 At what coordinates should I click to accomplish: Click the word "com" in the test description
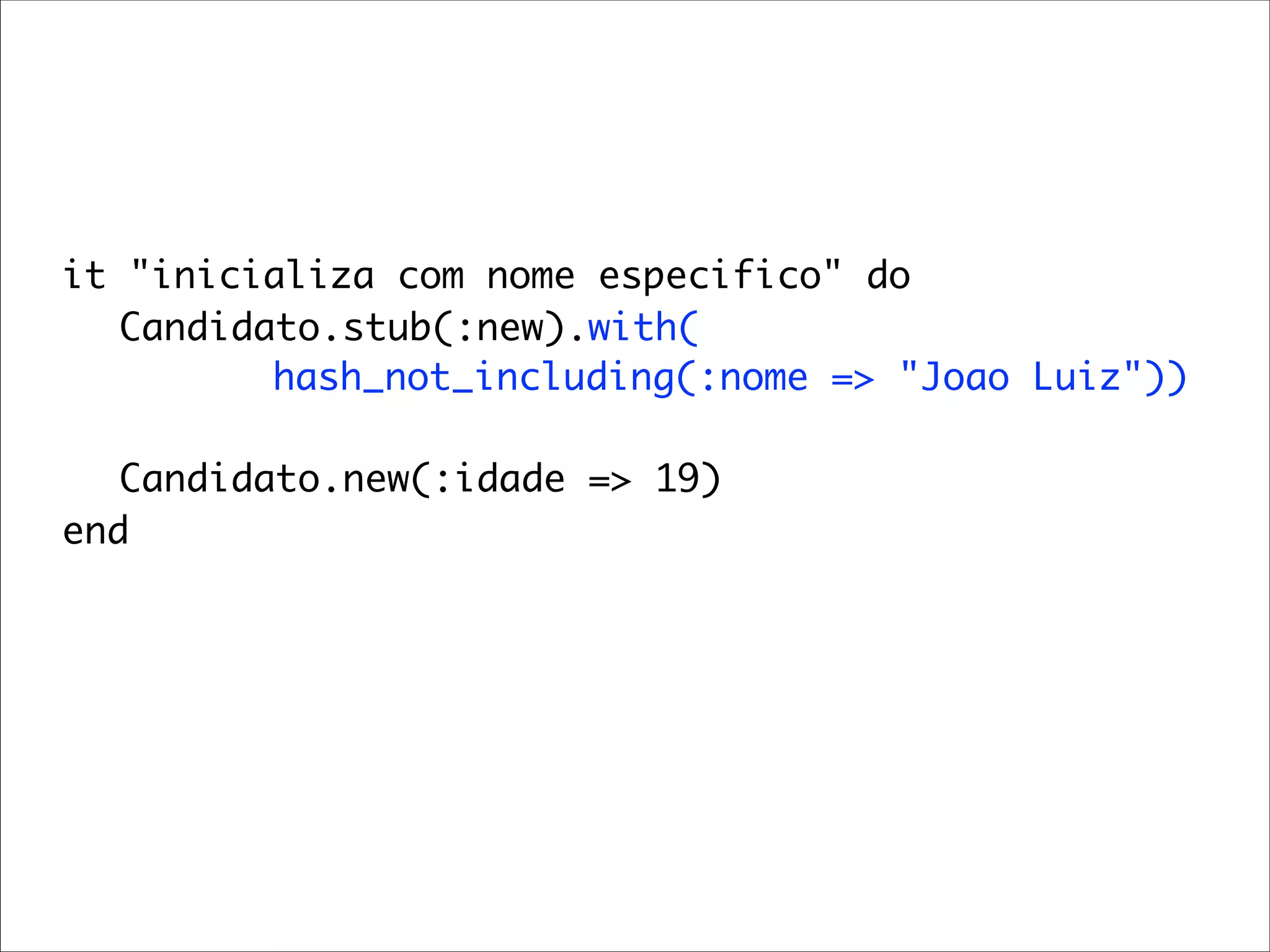(x=430, y=276)
